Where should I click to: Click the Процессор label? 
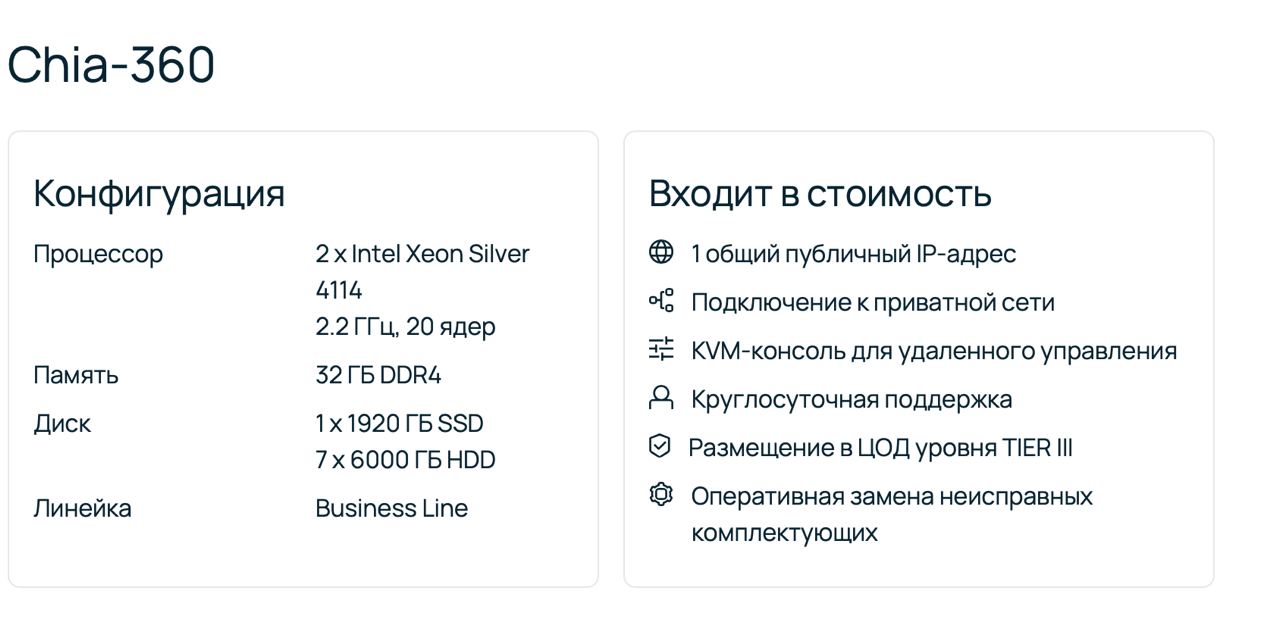click(98, 254)
